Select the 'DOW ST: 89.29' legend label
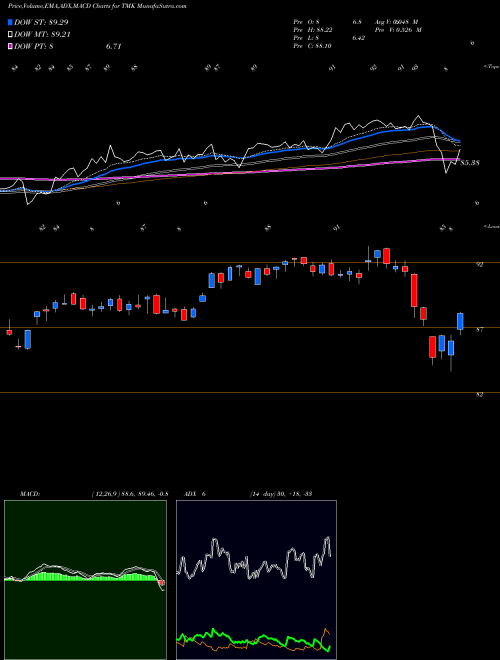500x660 pixels. (41, 22)
